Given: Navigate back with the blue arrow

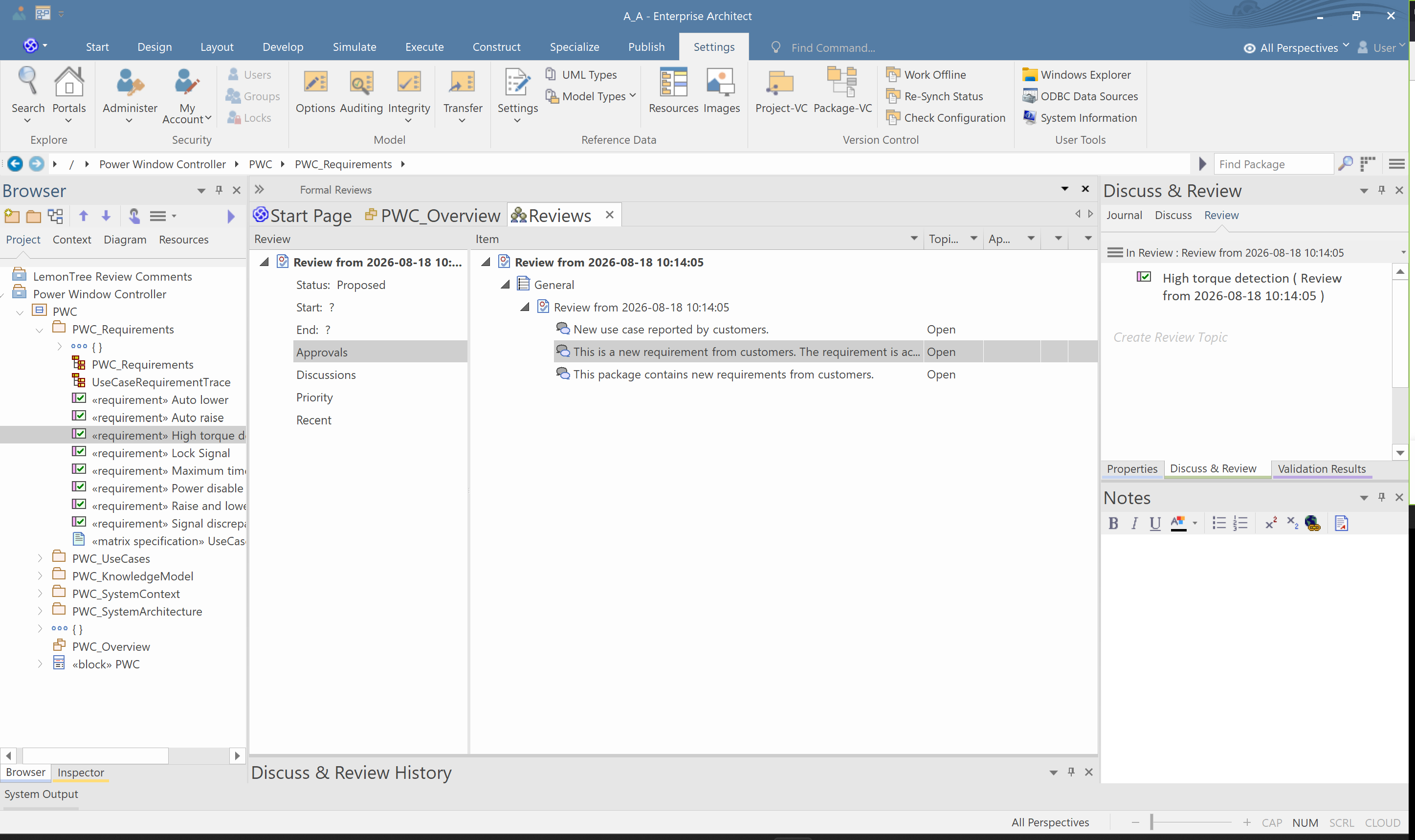Looking at the screenshot, I should [15, 164].
